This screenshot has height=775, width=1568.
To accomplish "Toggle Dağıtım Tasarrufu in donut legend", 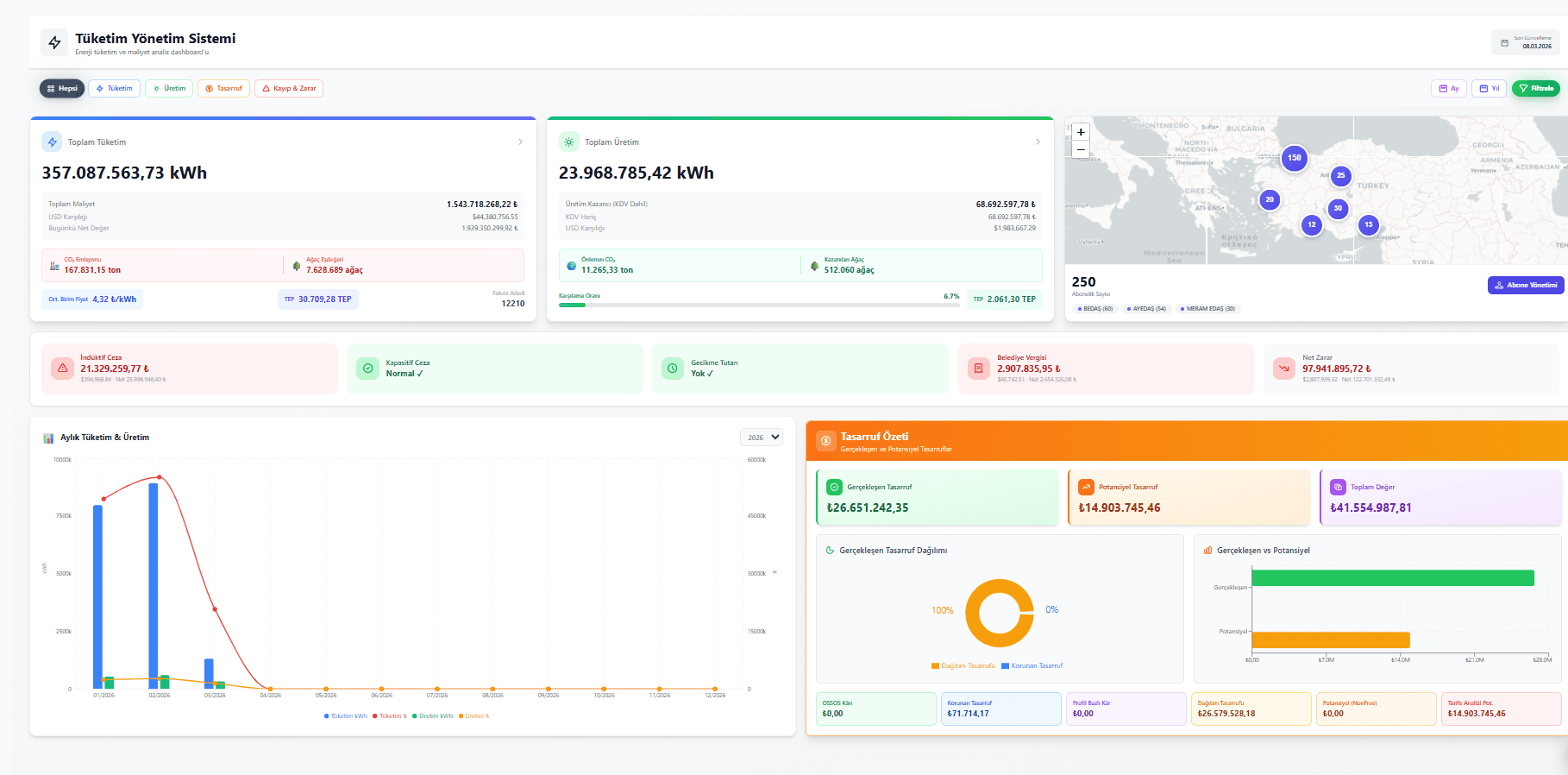I will pos(963,666).
